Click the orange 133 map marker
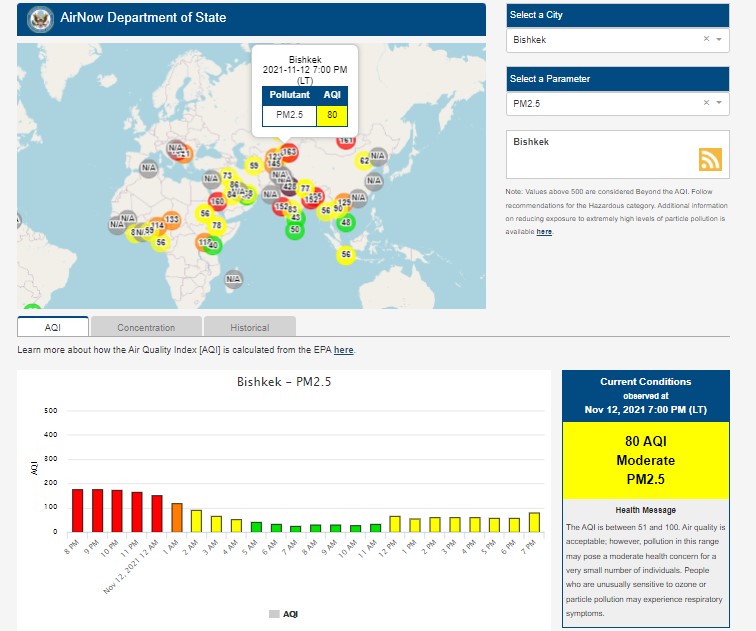The height and width of the screenshot is (631, 756). click(x=172, y=218)
